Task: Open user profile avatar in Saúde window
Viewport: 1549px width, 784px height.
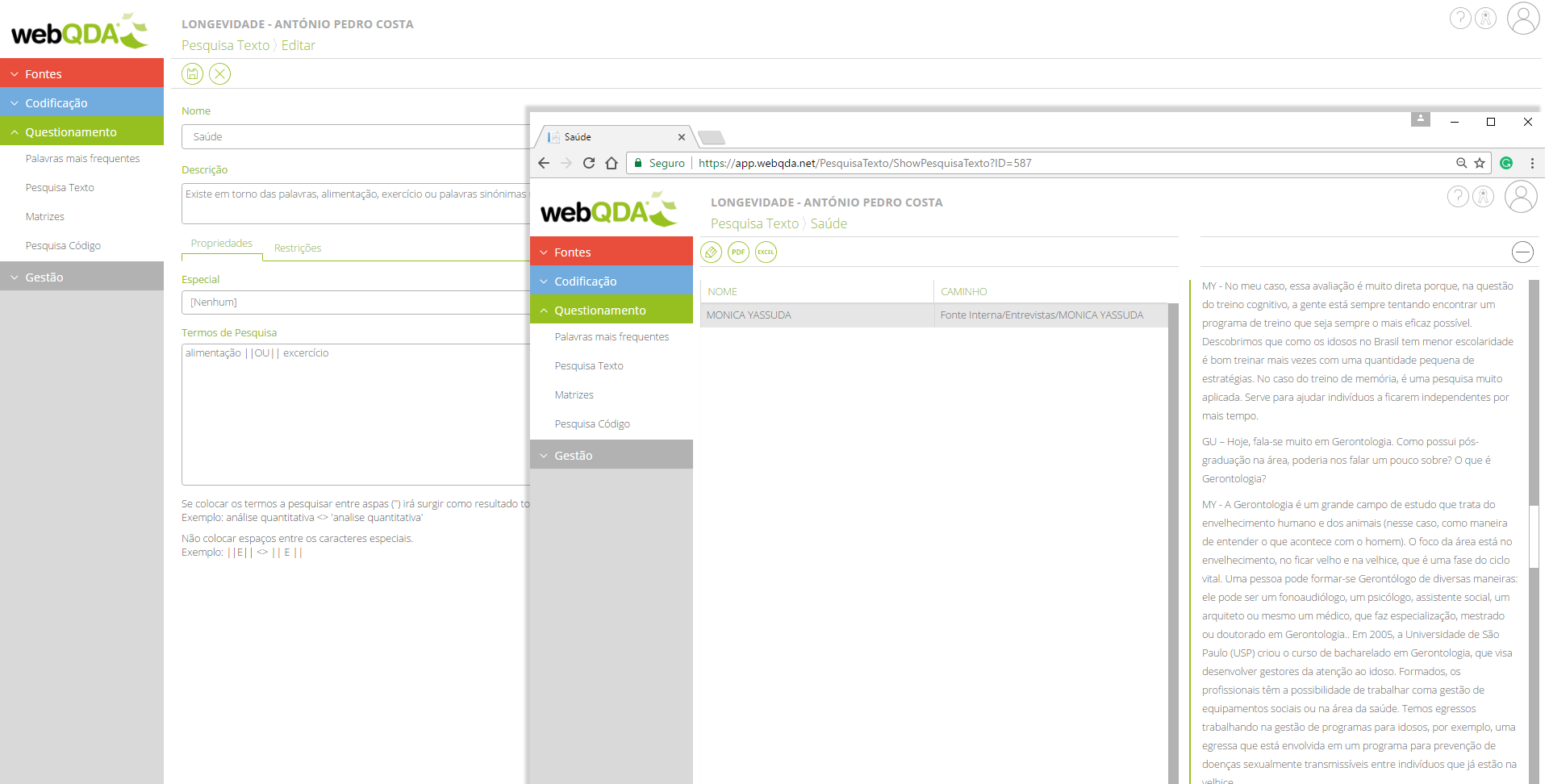Action: [1521, 196]
